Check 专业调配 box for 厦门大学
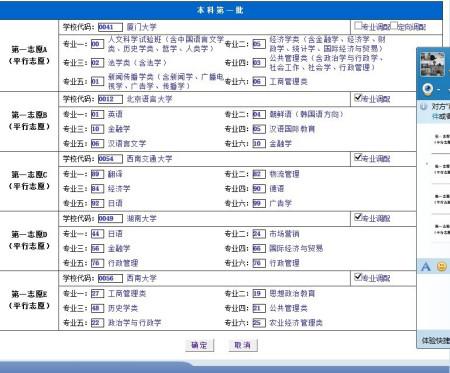Screen dimensions: 450x373 tap(358, 25)
